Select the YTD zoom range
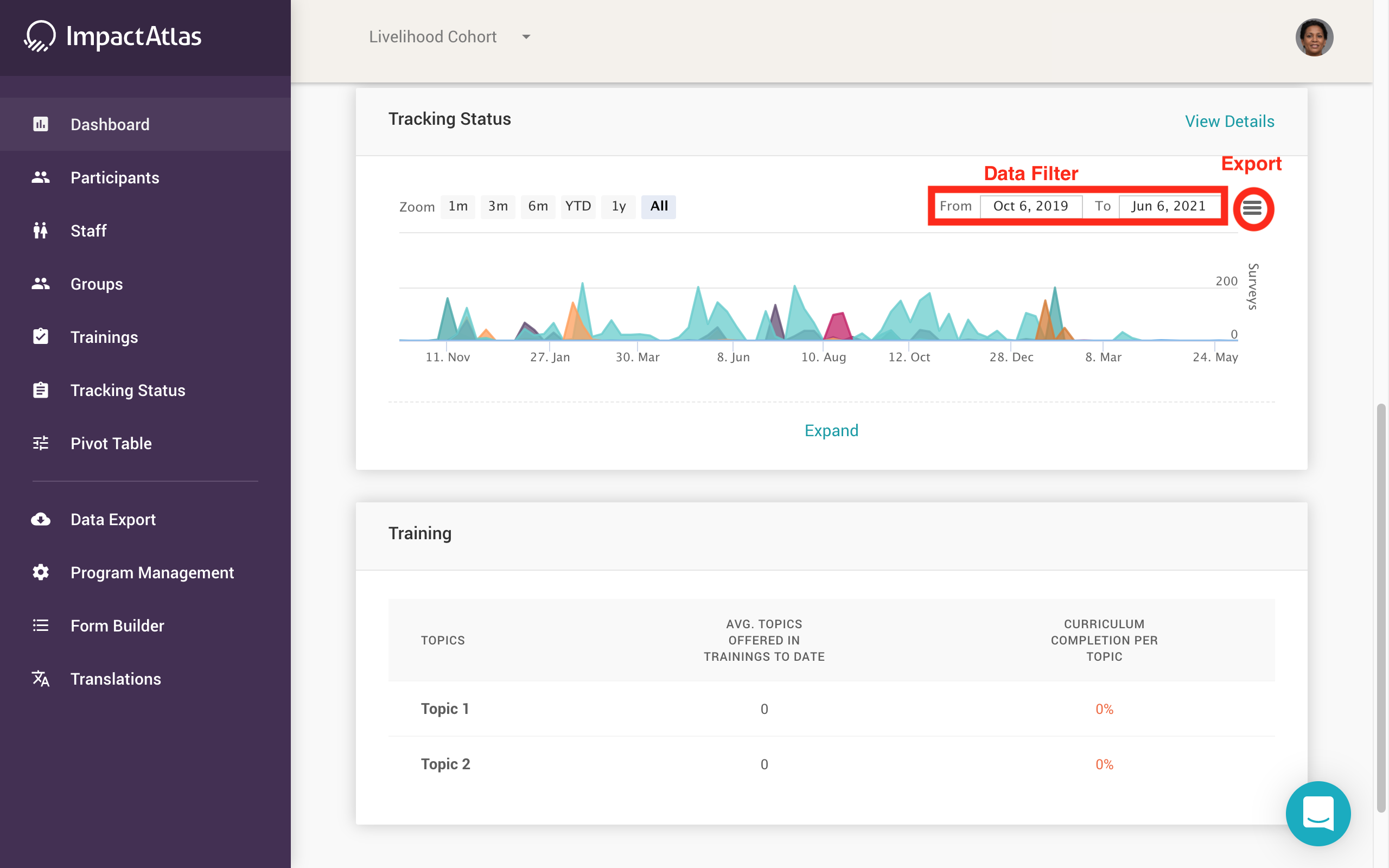This screenshot has height=868, width=1389. coord(577,206)
